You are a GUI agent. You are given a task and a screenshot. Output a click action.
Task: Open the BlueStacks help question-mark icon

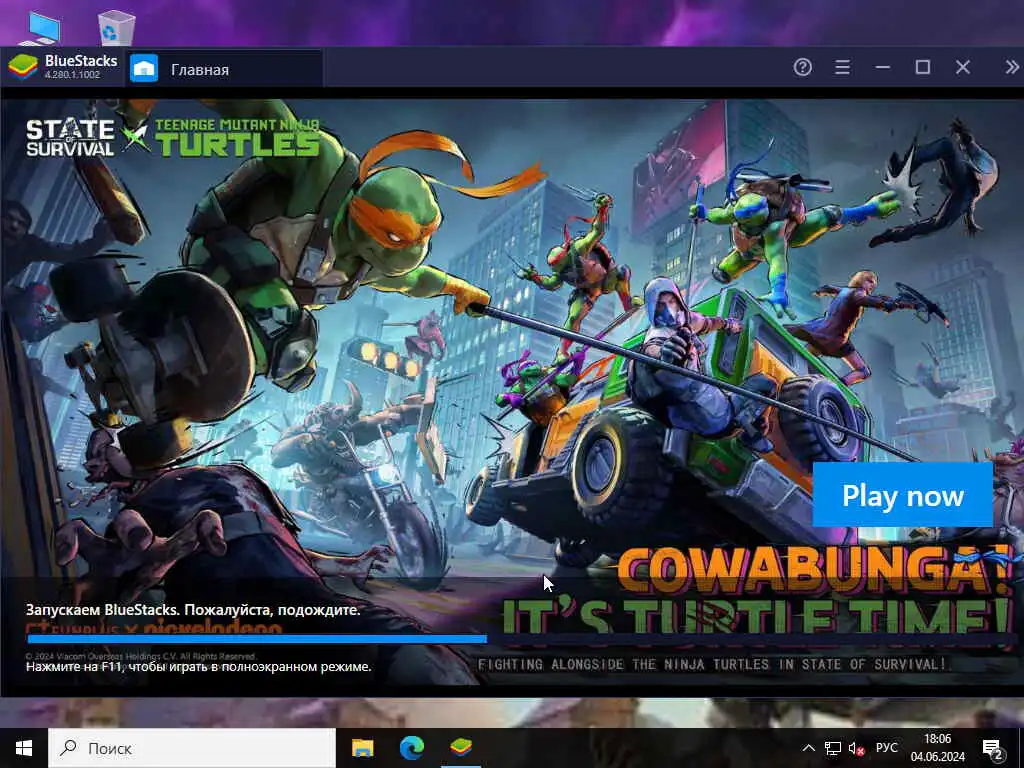[803, 67]
